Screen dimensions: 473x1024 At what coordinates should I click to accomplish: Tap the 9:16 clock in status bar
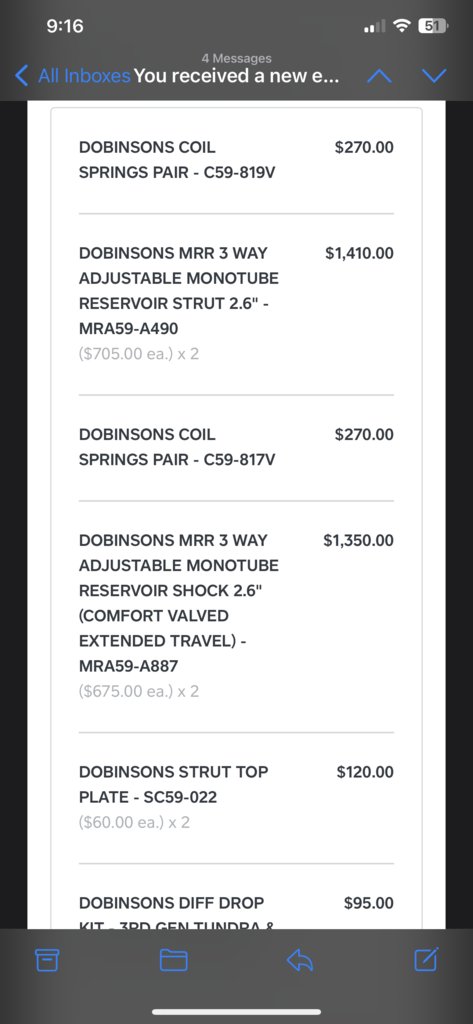(65, 26)
